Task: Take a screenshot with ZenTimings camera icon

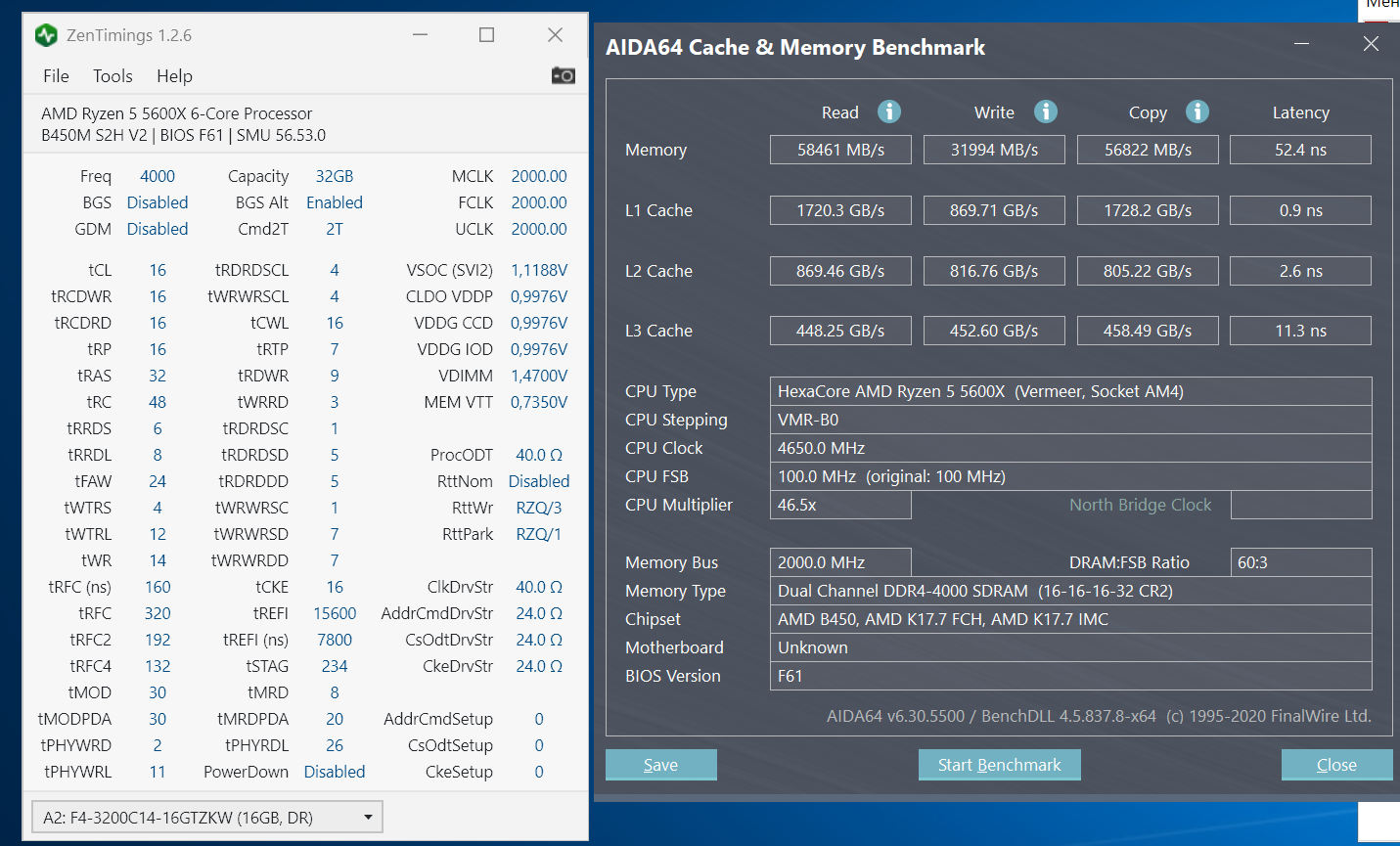Action: click(x=564, y=75)
